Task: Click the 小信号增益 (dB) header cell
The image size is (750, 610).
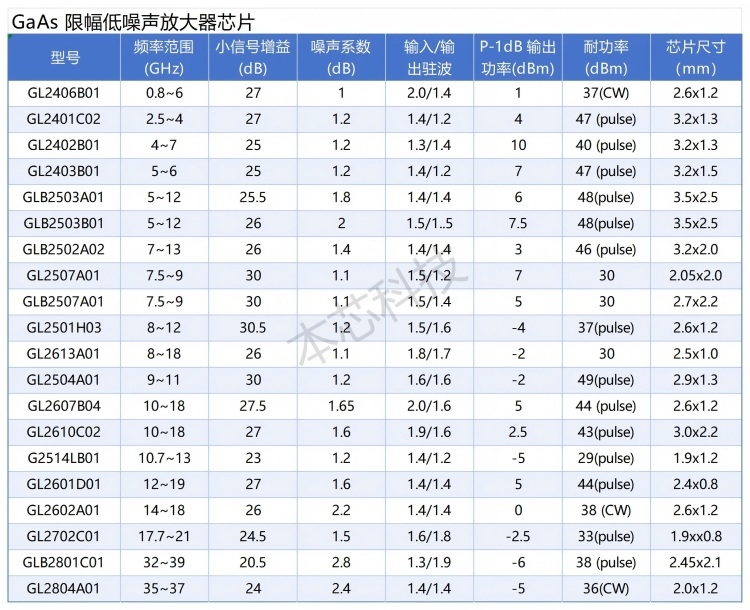Action: click(x=253, y=58)
